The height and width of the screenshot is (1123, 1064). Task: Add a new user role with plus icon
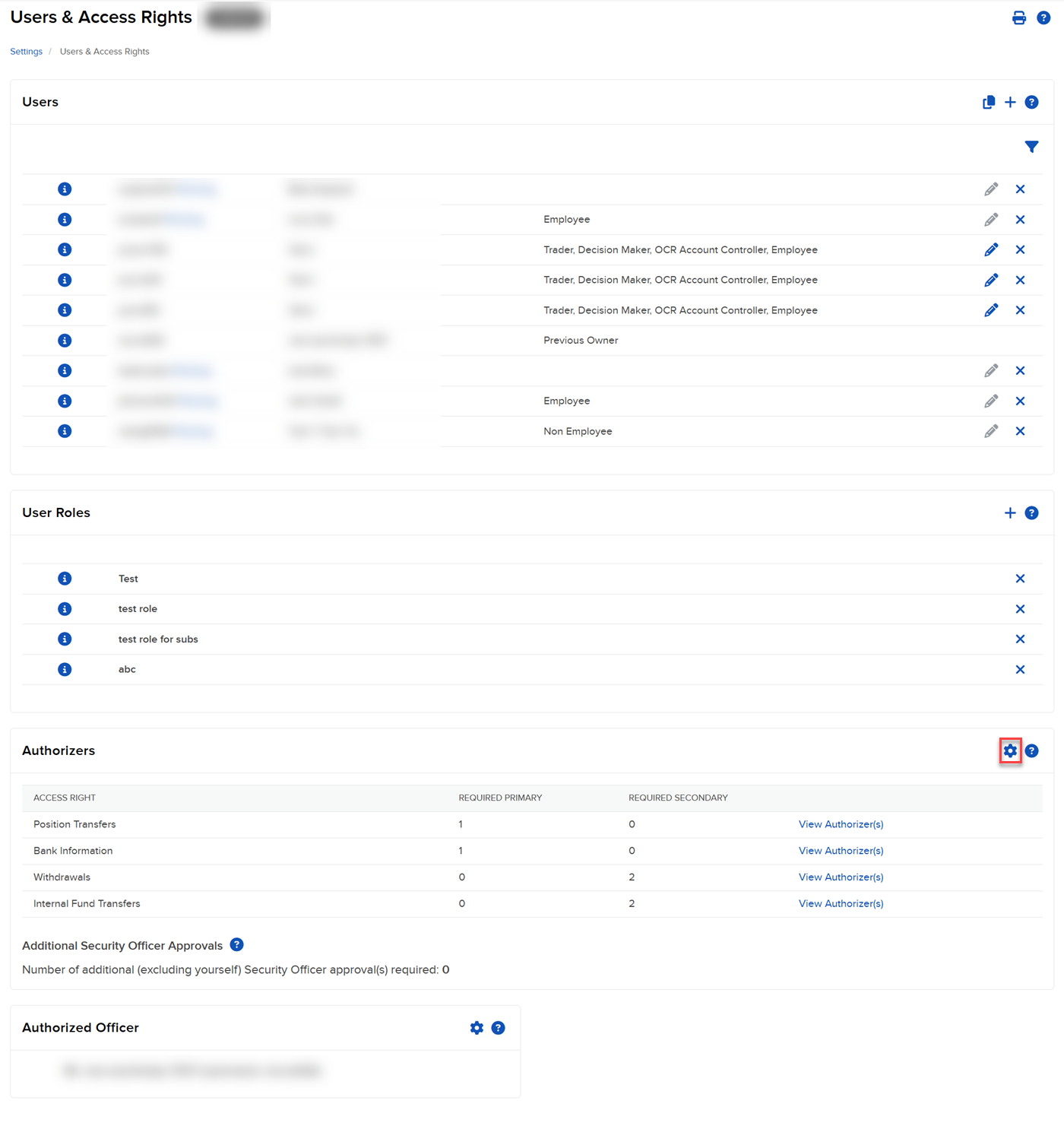[x=1010, y=513]
